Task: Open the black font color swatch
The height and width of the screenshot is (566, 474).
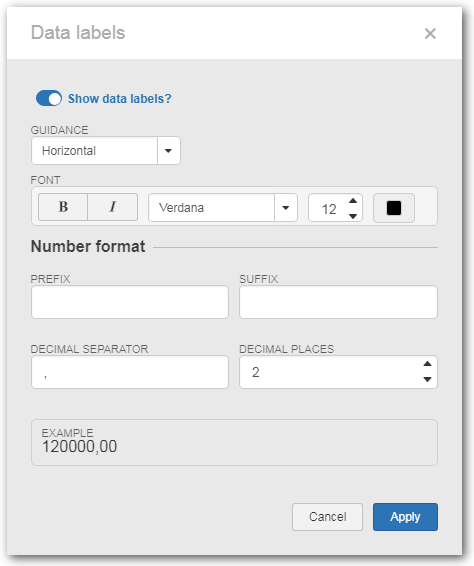Action: point(393,208)
